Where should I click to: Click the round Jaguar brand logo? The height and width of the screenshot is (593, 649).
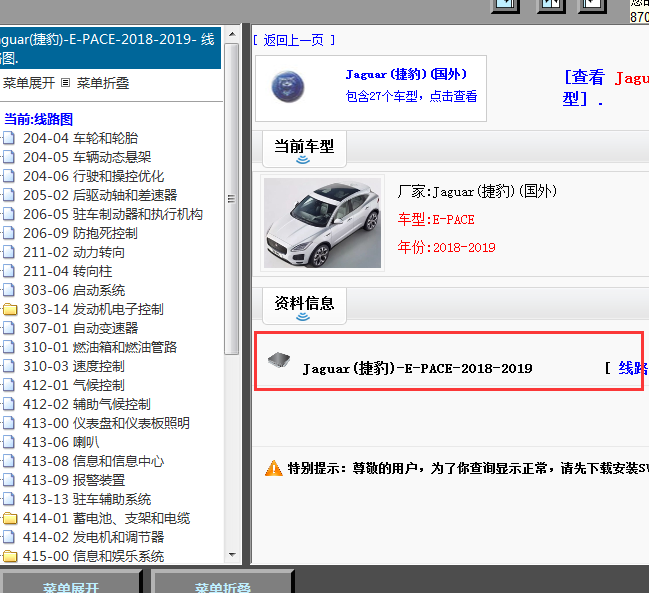288,87
